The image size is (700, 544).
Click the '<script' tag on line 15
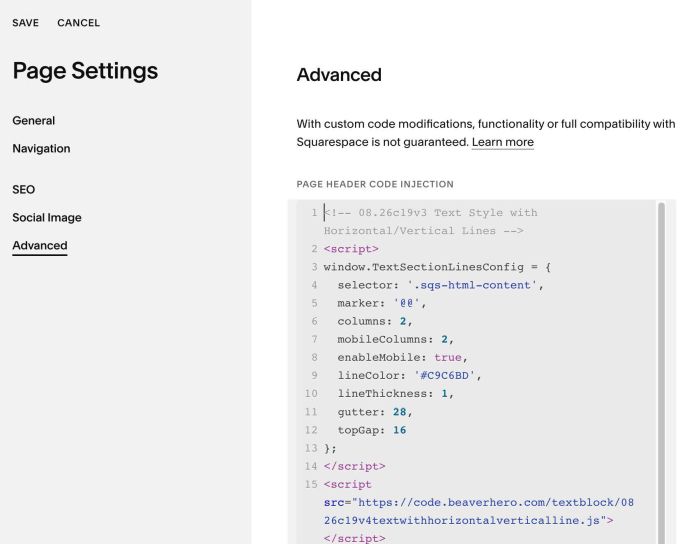click(348, 484)
